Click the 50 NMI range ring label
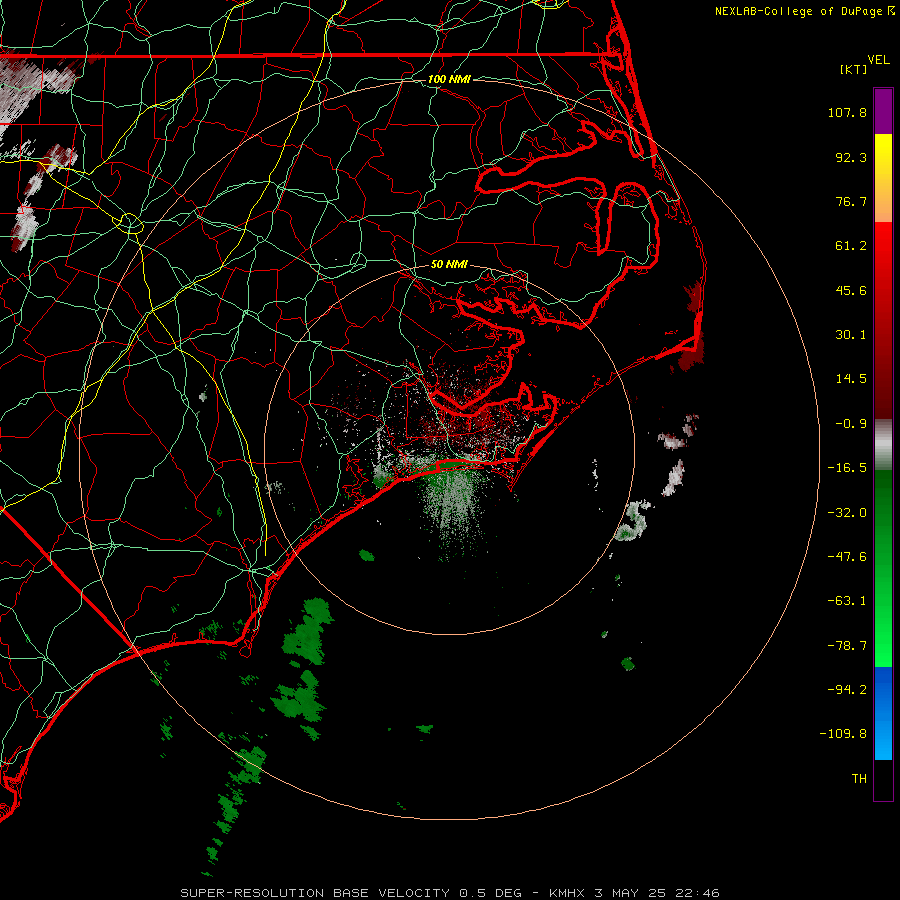 (x=449, y=264)
